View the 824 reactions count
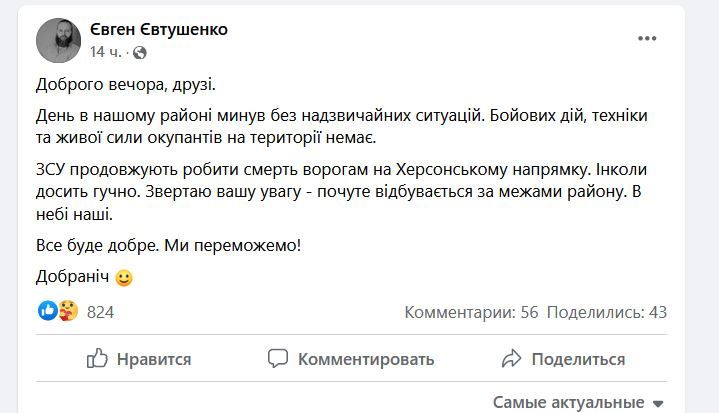 click(x=100, y=312)
